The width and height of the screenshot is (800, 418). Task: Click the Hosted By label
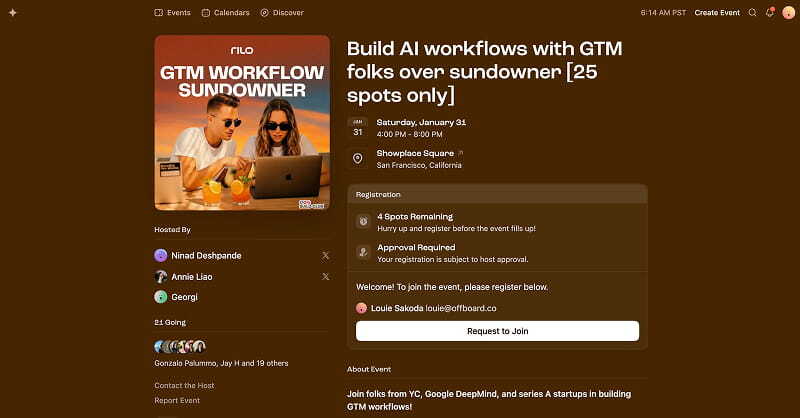click(x=172, y=230)
